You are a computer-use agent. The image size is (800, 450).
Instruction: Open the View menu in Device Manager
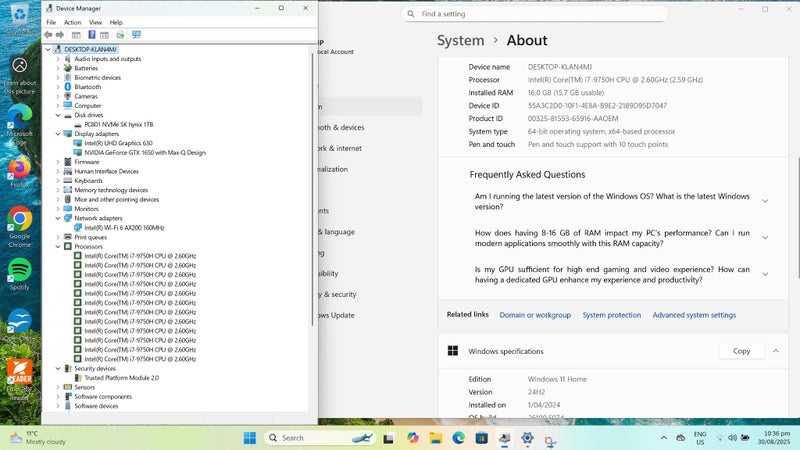[95, 22]
